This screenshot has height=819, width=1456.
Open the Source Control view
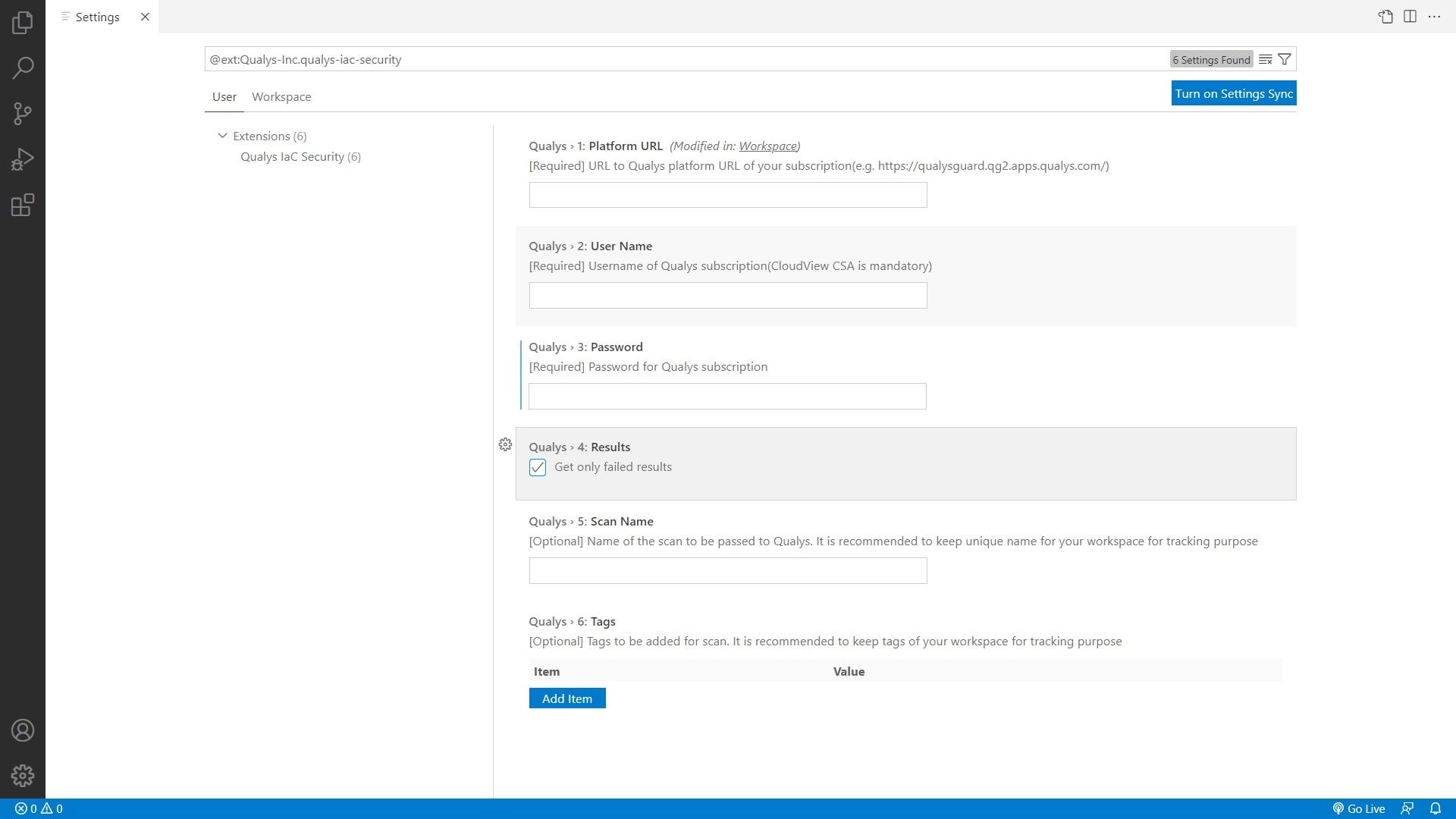pos(23,114)
